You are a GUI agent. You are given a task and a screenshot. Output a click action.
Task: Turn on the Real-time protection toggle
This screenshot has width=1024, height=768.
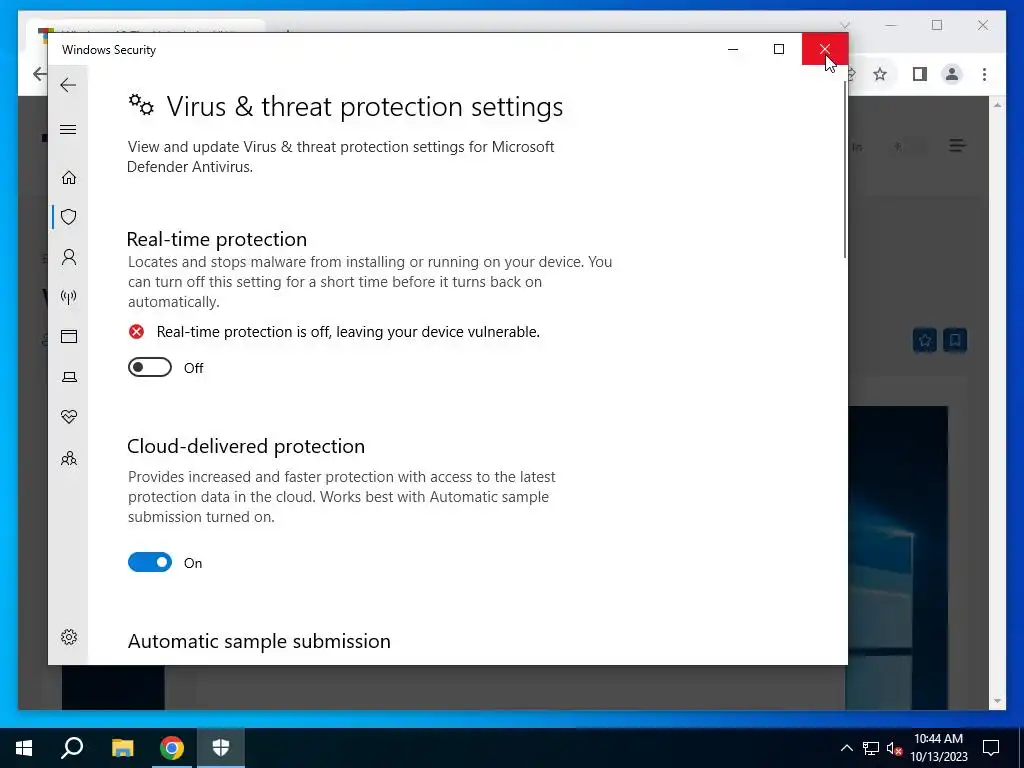tap(150, 368)
